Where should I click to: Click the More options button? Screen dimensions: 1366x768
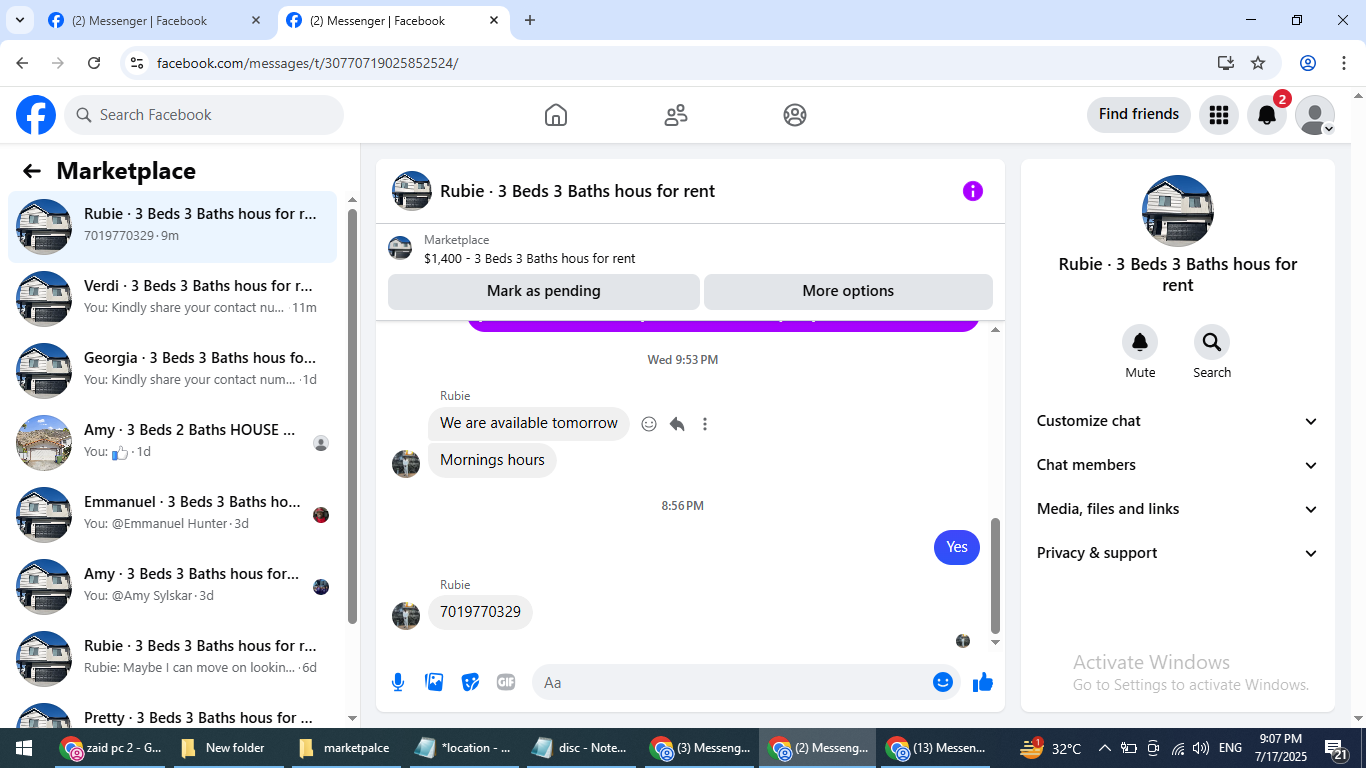pos(848,291)
